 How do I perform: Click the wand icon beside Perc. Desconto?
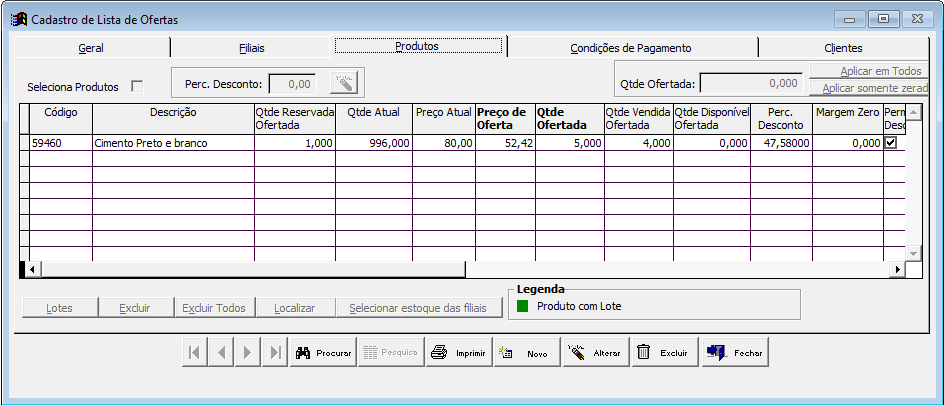click(x=344, y=83)
